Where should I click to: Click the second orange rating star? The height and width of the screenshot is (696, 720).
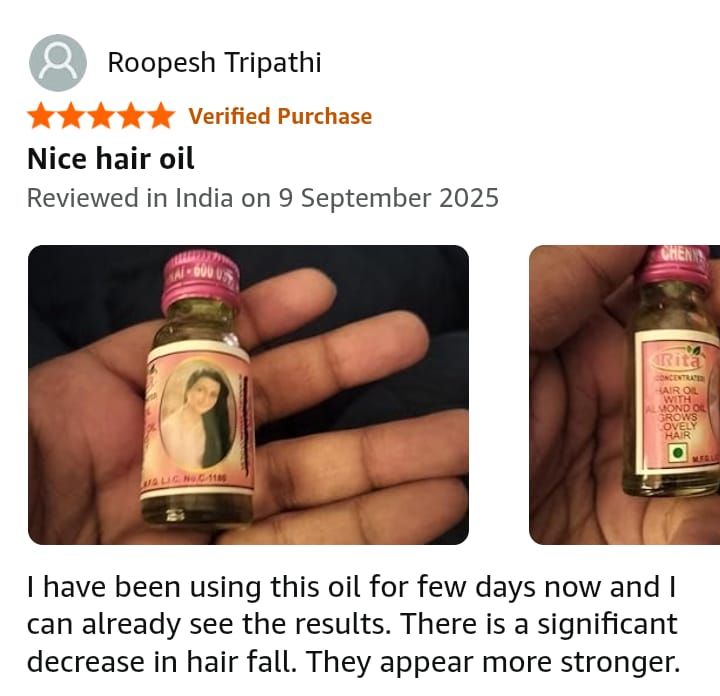point(71,116)
